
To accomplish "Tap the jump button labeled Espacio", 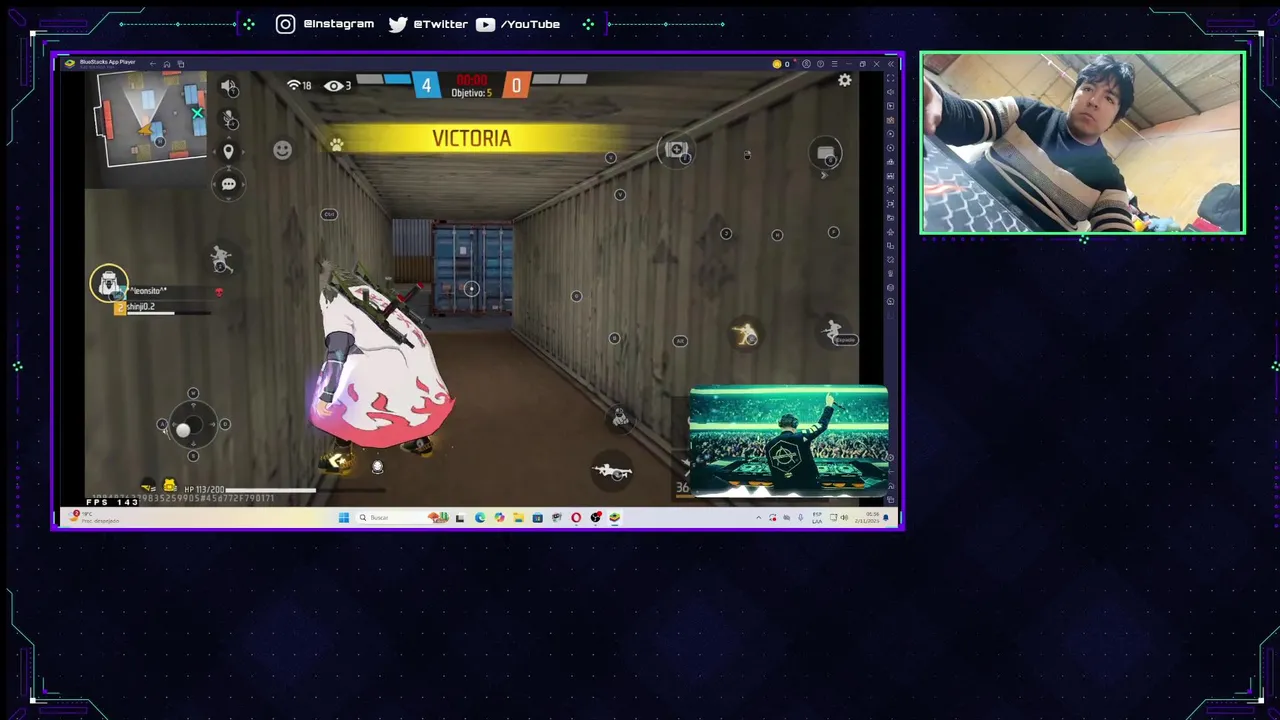I will click(x=836, y=332).
